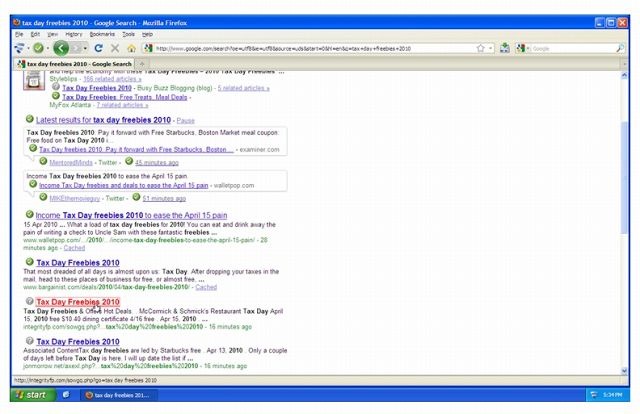Image resolution: width=640 pixels, height=414 pixels.
Task: Click the Internet Explorer quick-launch icon
Action: tap(66, 395)
